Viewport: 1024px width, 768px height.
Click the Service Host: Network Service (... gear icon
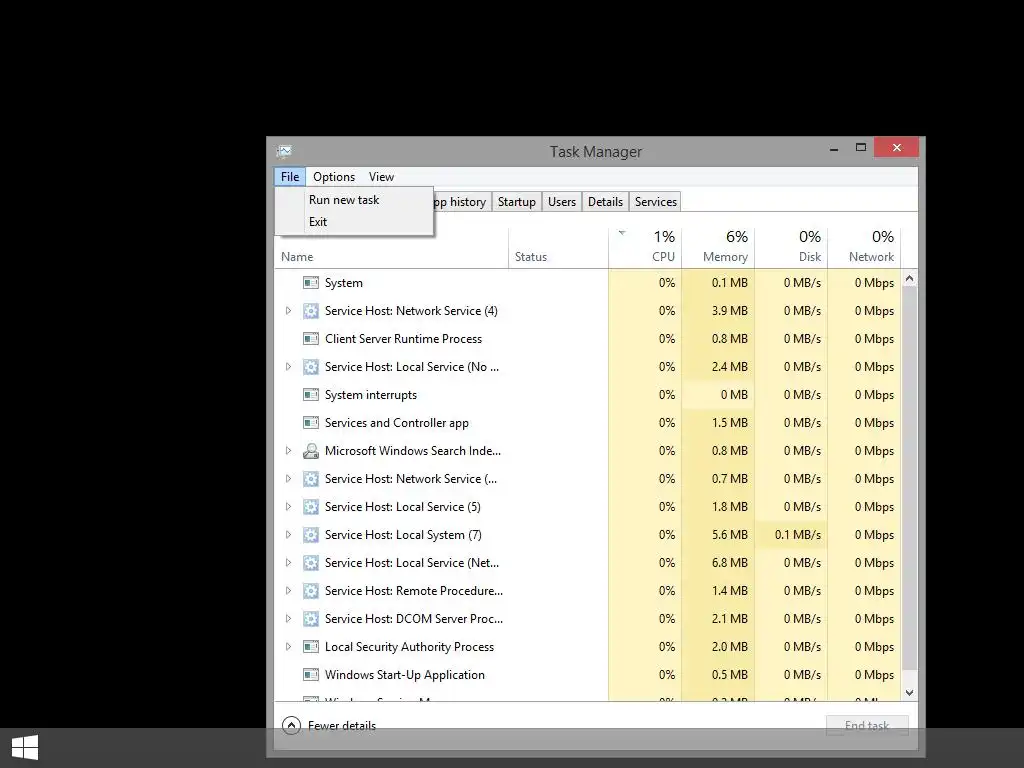click(x=311, y=479)
